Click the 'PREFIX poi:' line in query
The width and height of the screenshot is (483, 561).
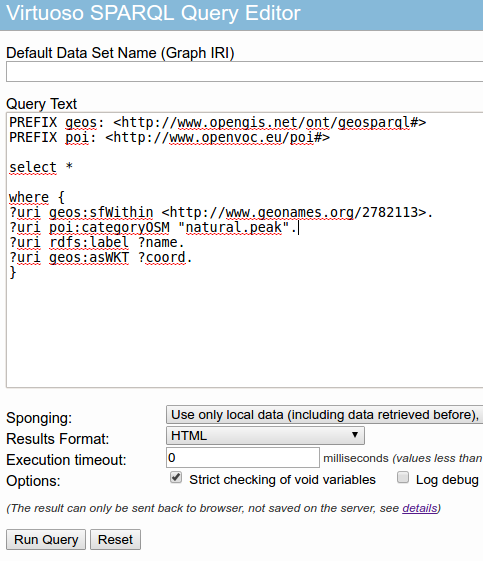coord(169,137)
